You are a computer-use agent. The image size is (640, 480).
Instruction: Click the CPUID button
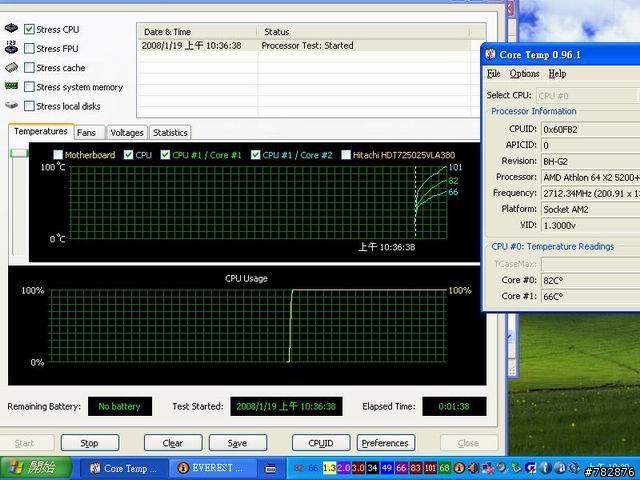[321, 443]
